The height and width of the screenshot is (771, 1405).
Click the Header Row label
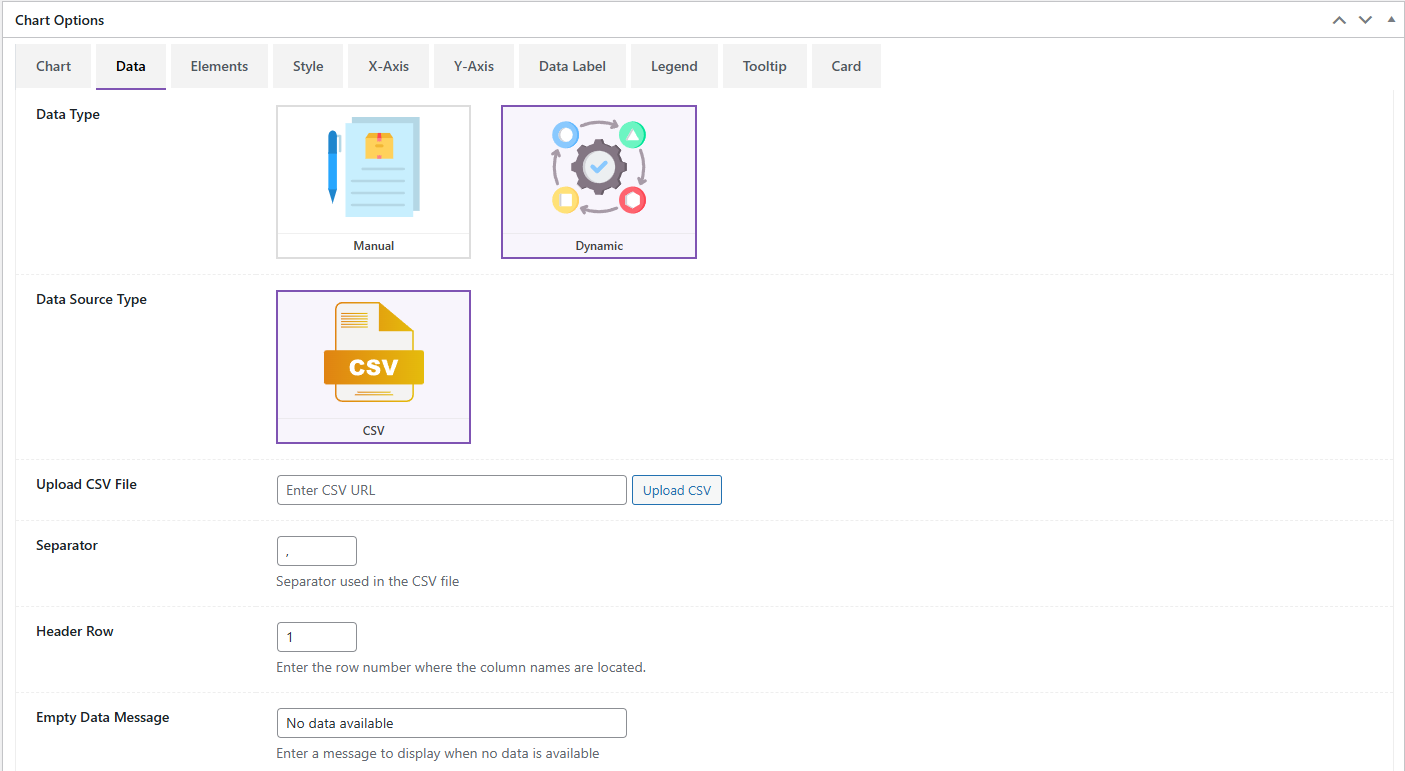pos(75,631)
